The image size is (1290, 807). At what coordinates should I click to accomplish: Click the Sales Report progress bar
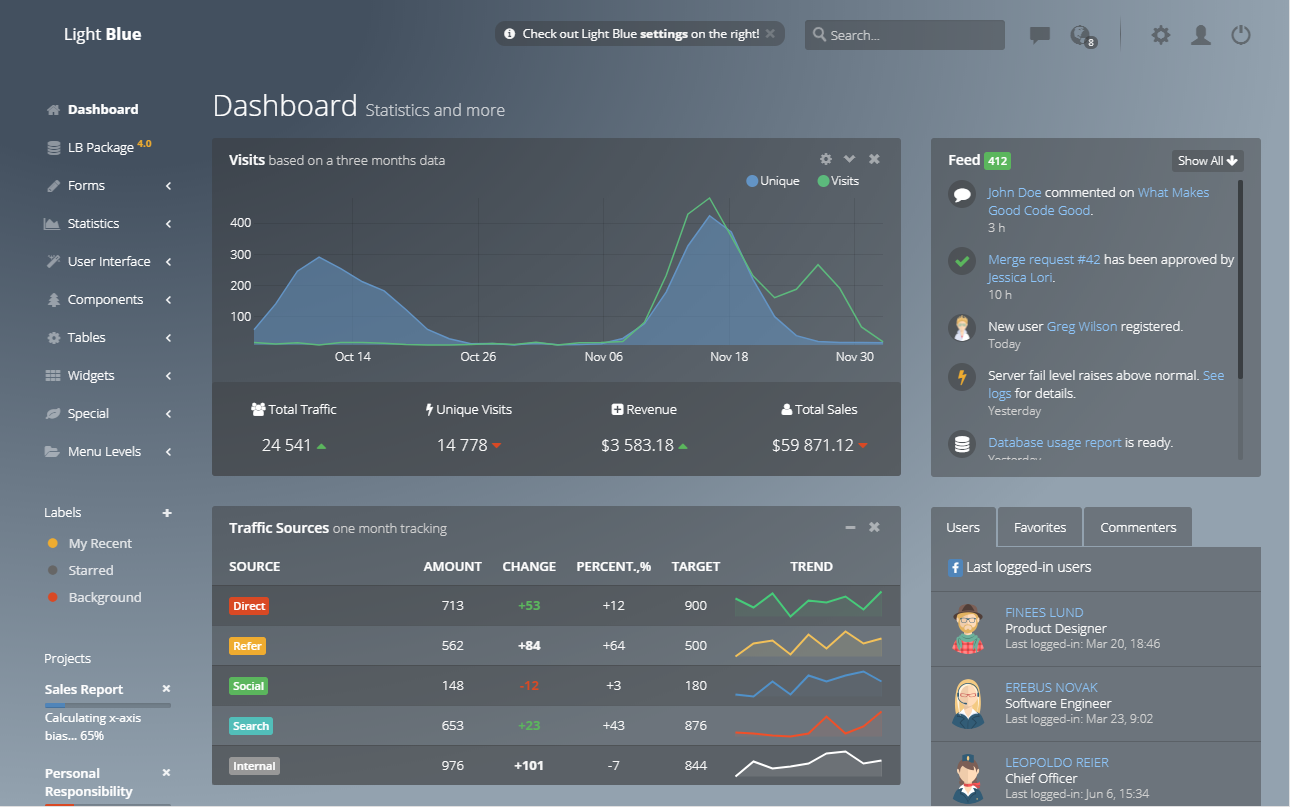coord(108,706)
